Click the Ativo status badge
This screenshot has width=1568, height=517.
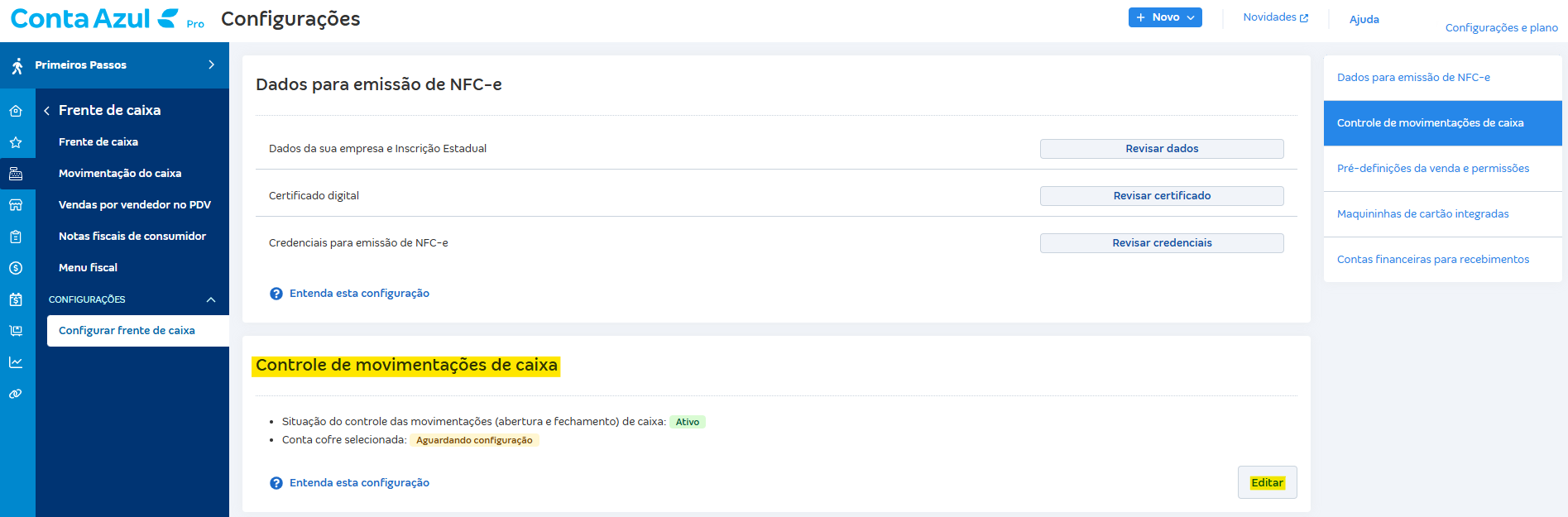pos(688,422)
